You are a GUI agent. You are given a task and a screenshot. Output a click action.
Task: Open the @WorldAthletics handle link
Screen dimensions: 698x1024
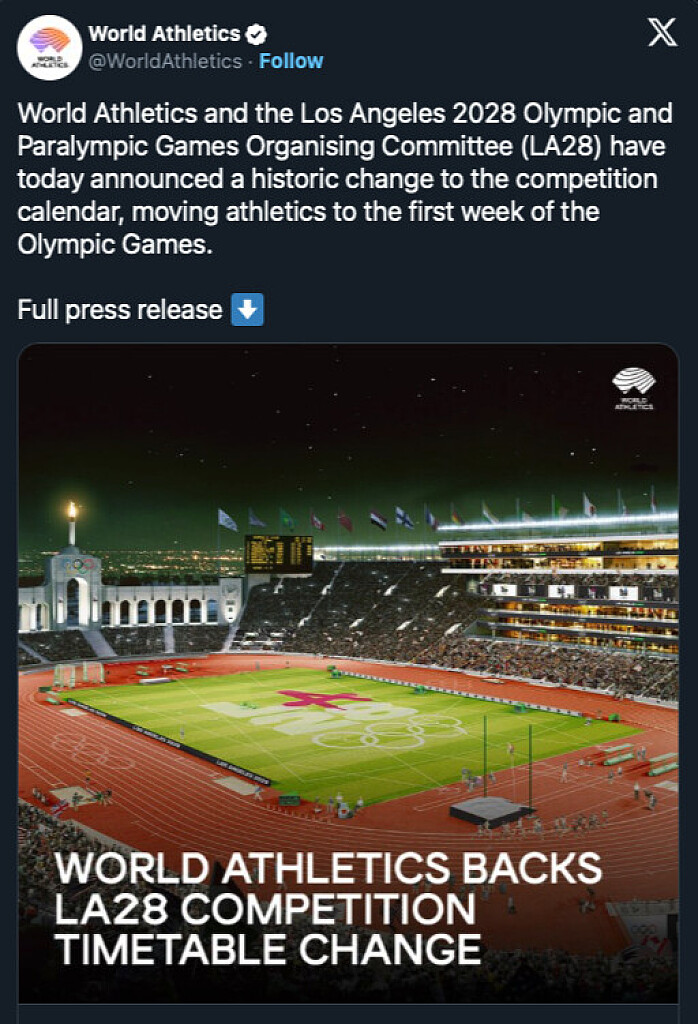coord(165,61)
